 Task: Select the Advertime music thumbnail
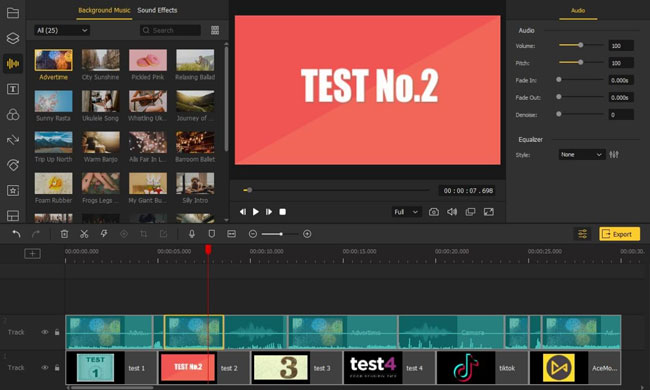[53, 60]
